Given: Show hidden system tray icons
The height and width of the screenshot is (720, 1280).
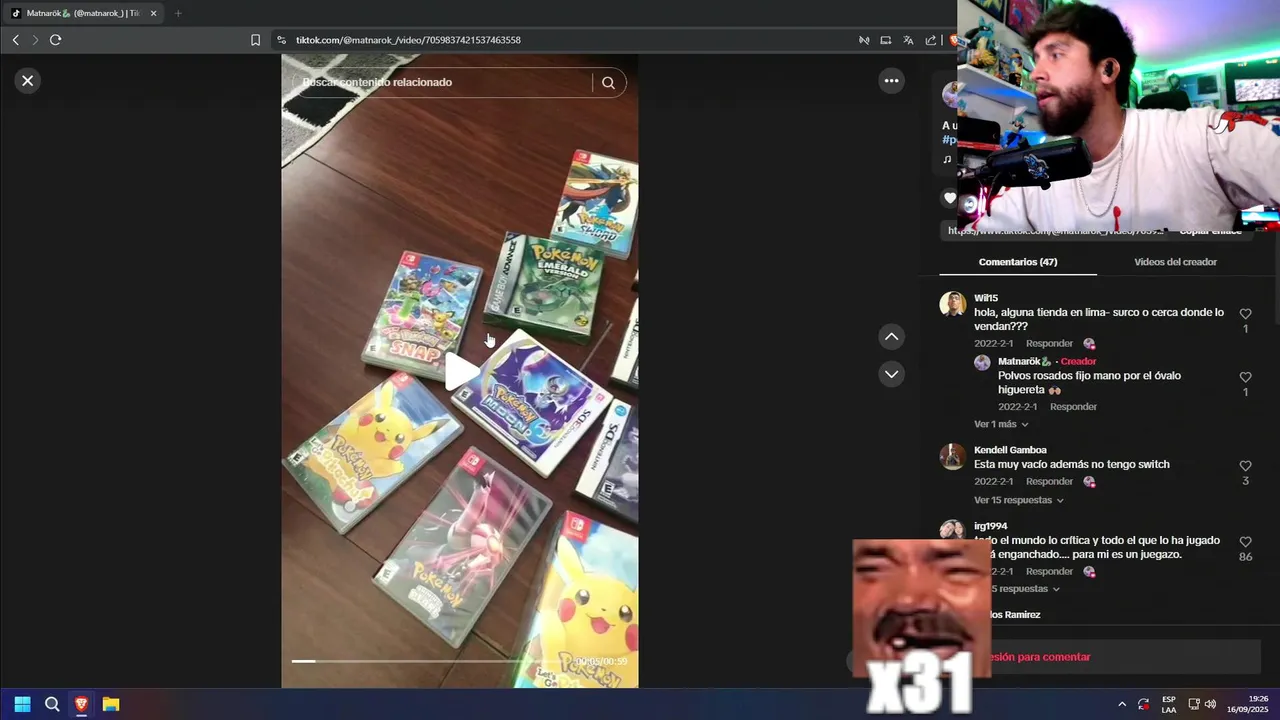Looking at the screenshot, I should point(1122,704).
